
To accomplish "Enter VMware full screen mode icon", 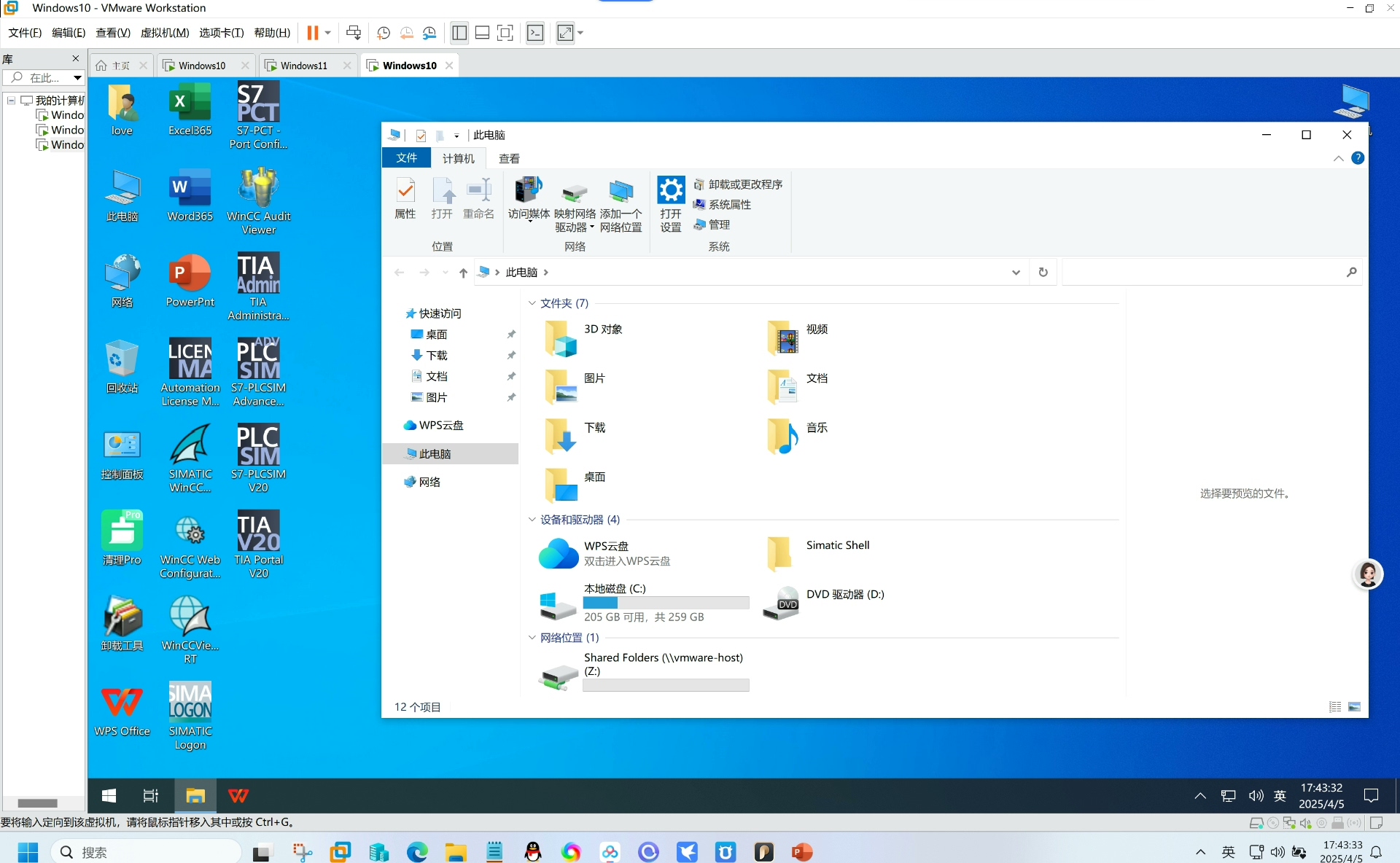I will pos(505,33).
